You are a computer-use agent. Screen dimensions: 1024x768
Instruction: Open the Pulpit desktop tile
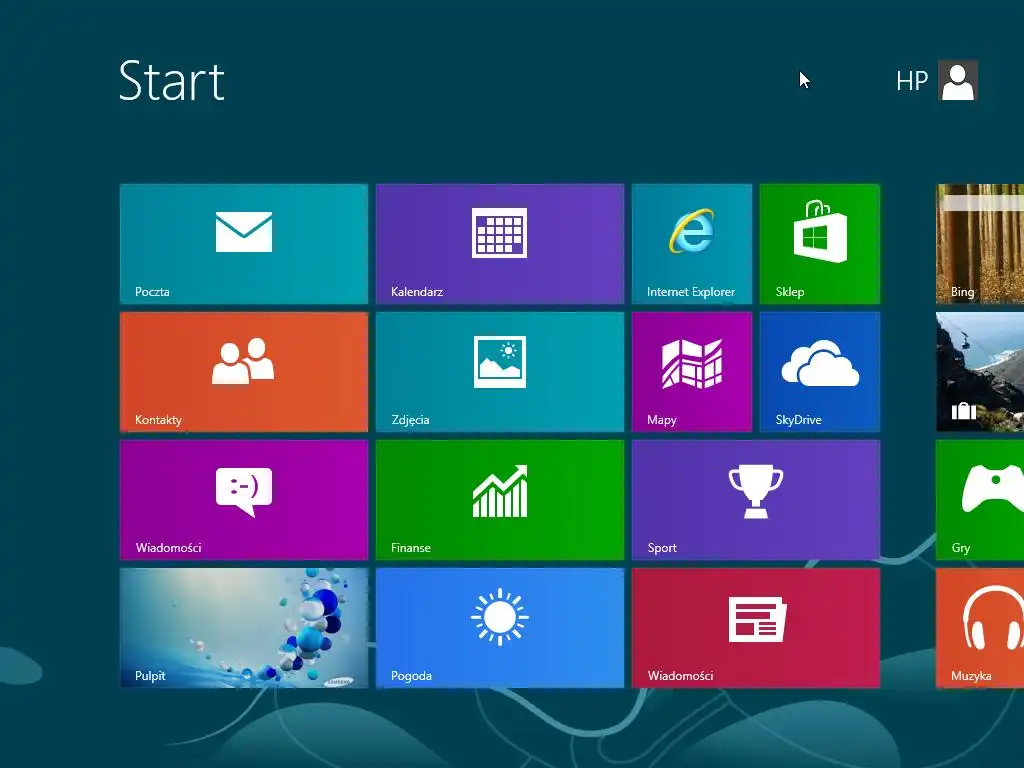pos(244,628)
